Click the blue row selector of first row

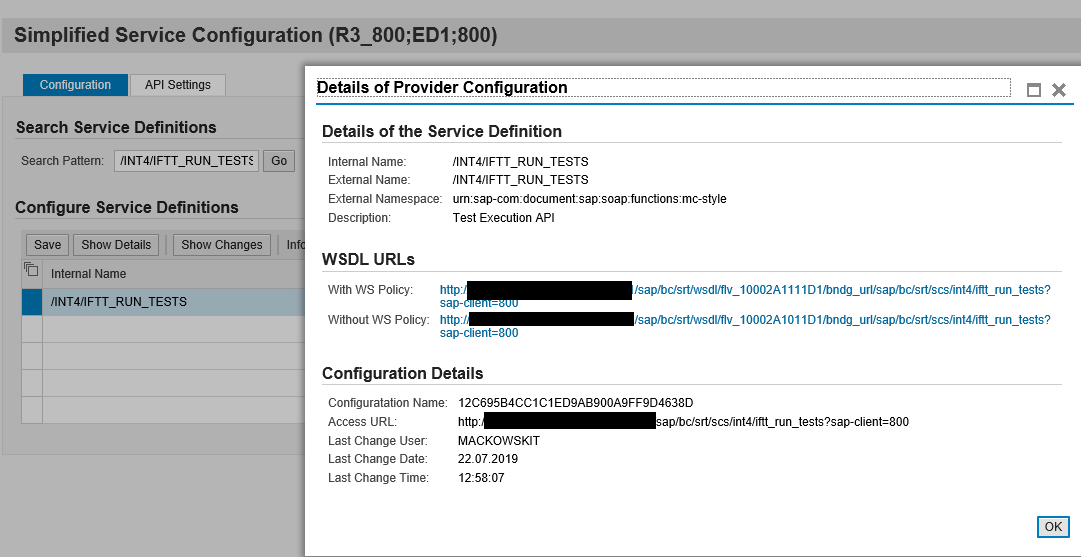pyautogui.click(x=32, y=302)
